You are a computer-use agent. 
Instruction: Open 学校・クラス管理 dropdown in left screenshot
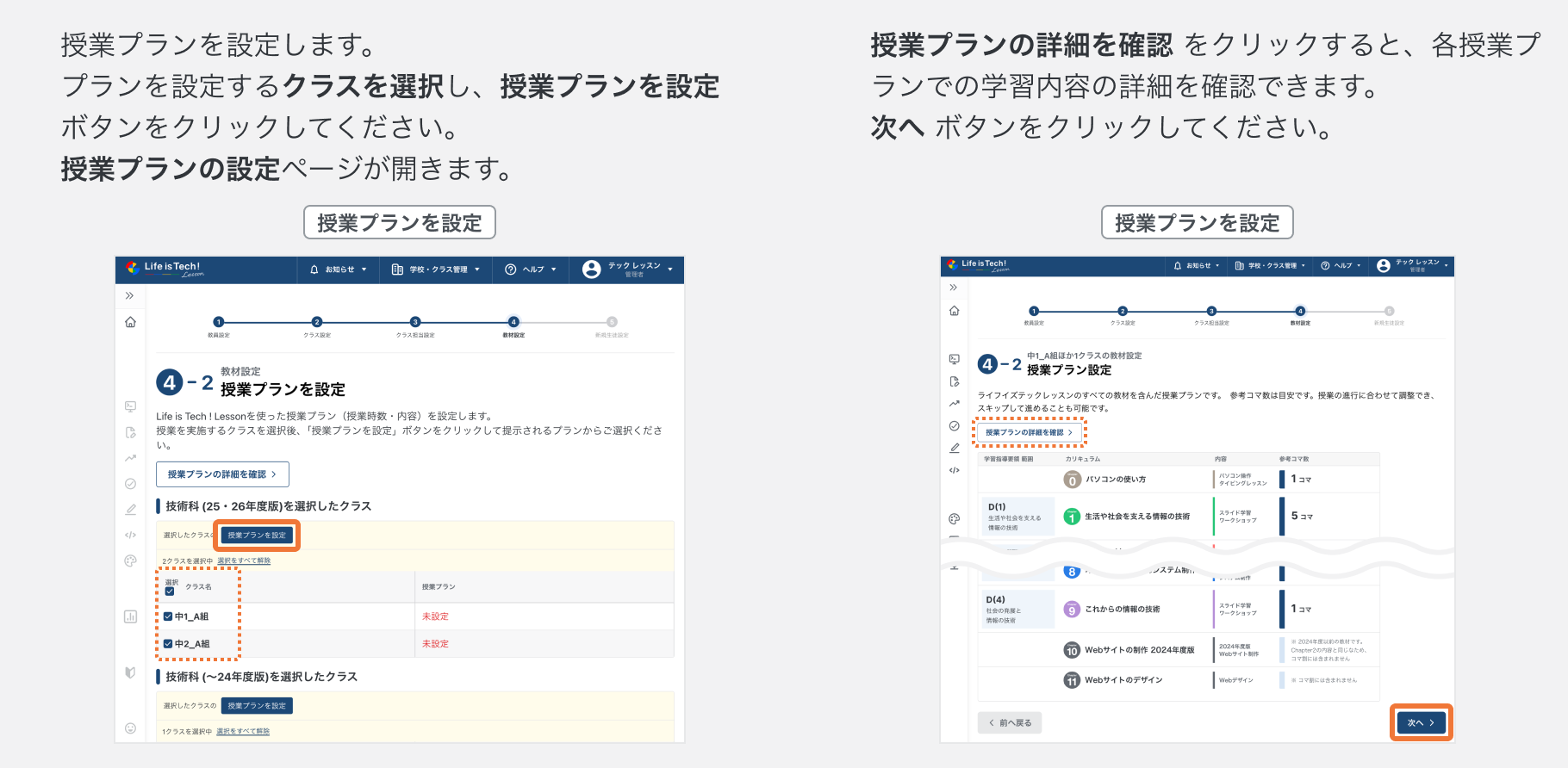click(x=435, y=269)
